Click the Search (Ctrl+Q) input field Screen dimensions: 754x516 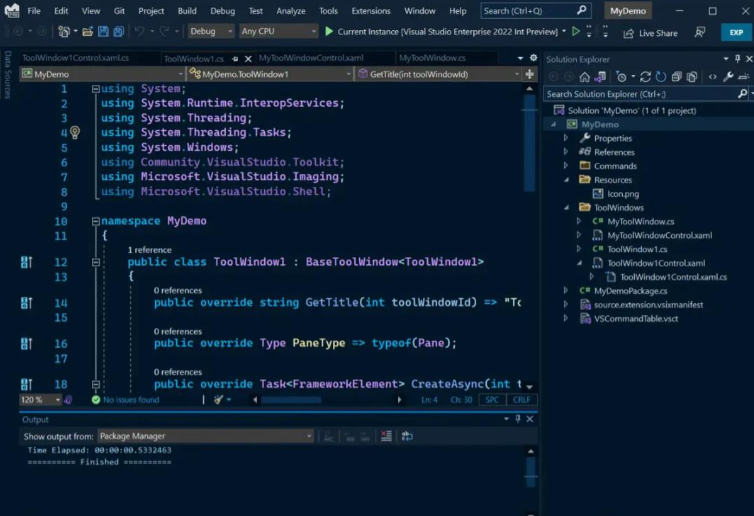click(x=536, y=11)
